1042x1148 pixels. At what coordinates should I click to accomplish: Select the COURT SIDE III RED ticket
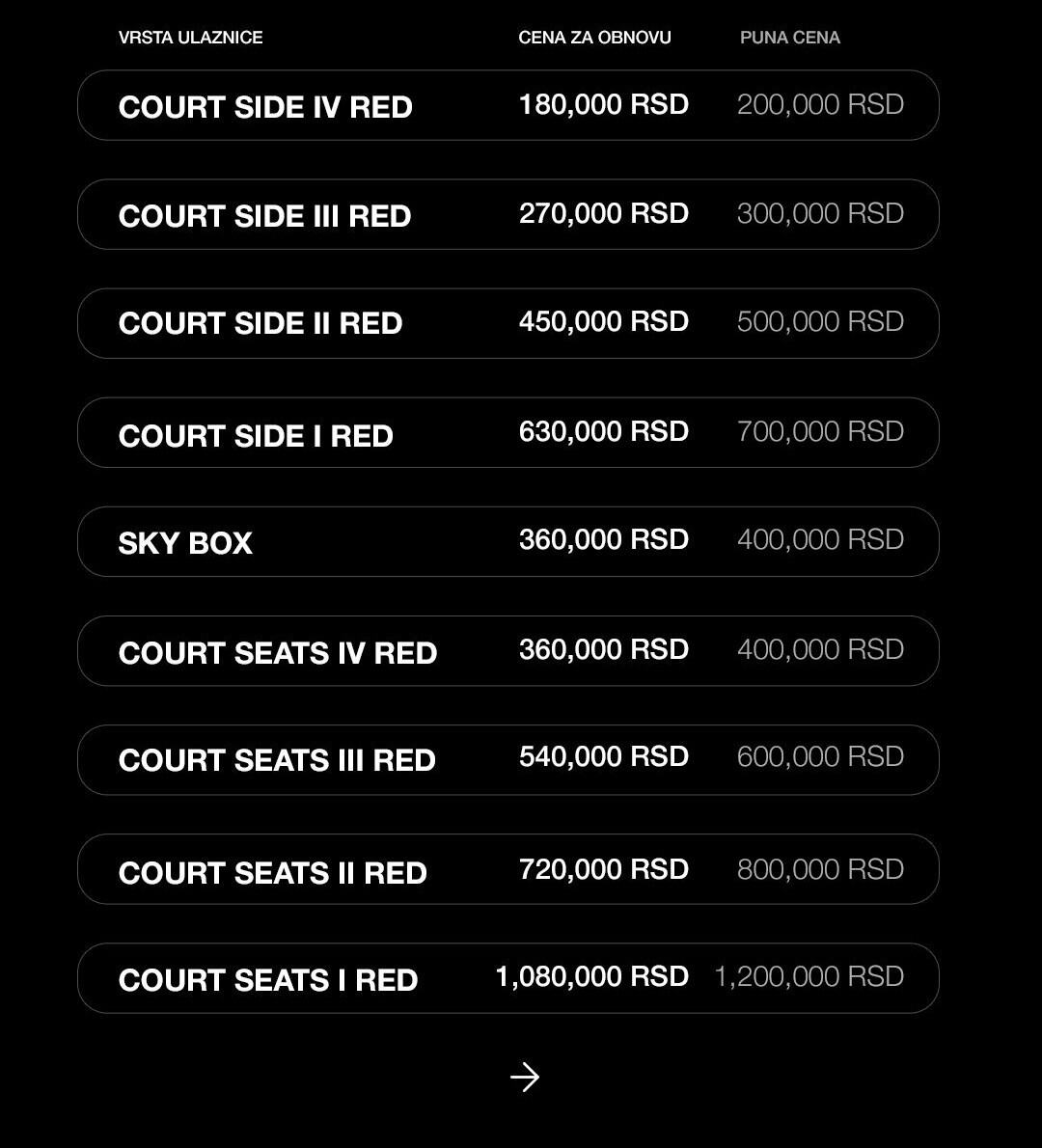pyautogui.click(x=508, y=214)
